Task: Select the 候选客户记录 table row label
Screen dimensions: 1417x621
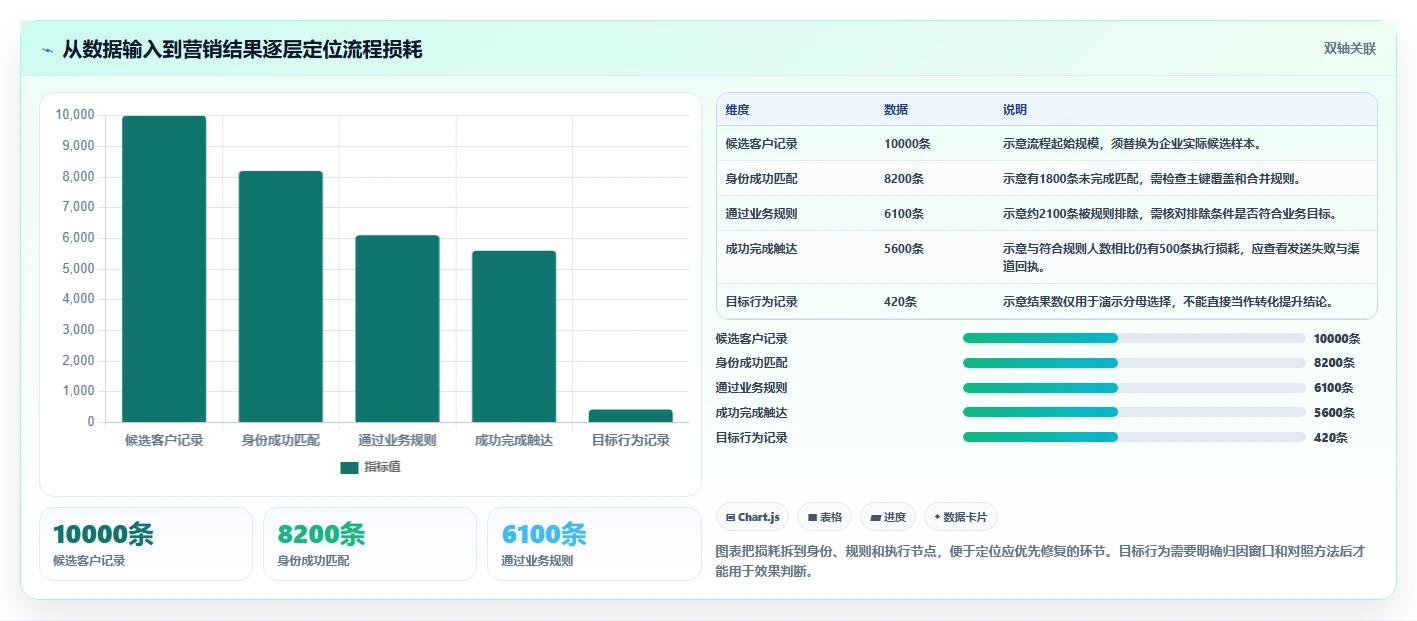Action: [x=762, y=144]
